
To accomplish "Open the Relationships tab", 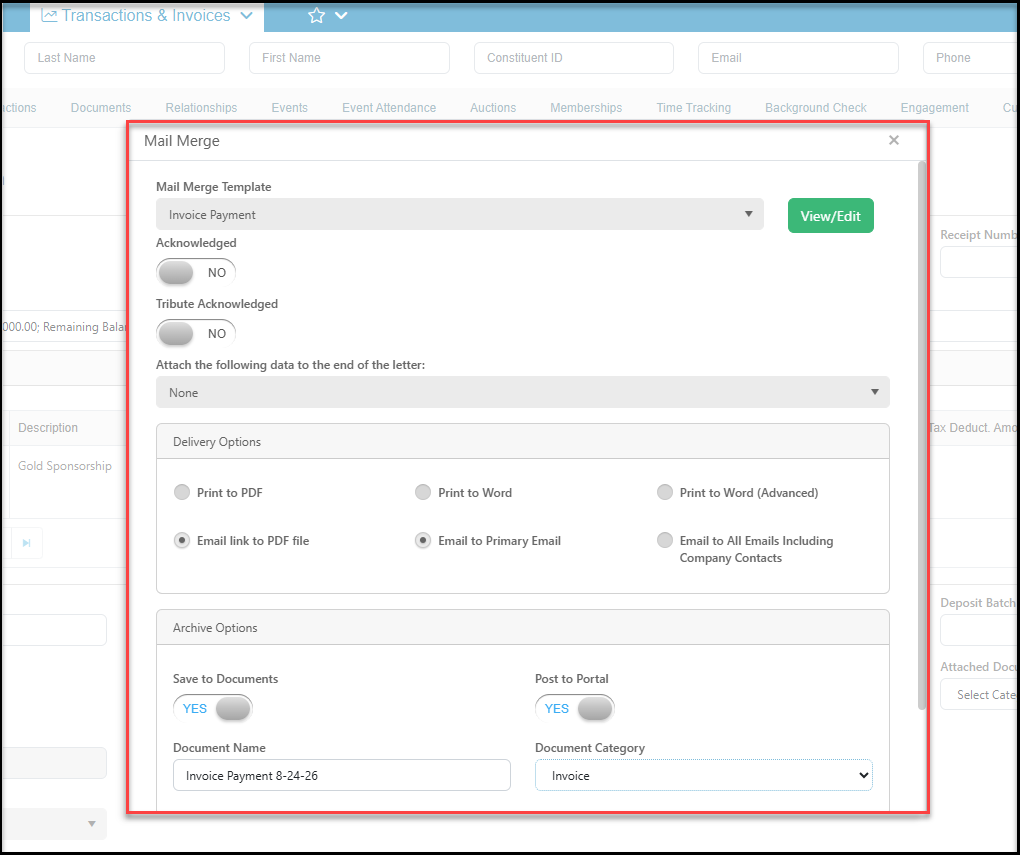I will [201, 108].
